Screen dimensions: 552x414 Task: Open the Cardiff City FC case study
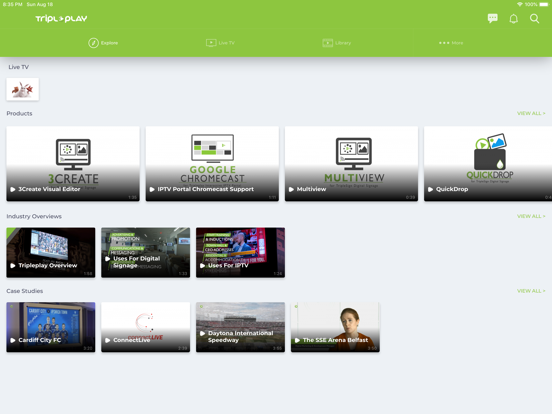51,327
